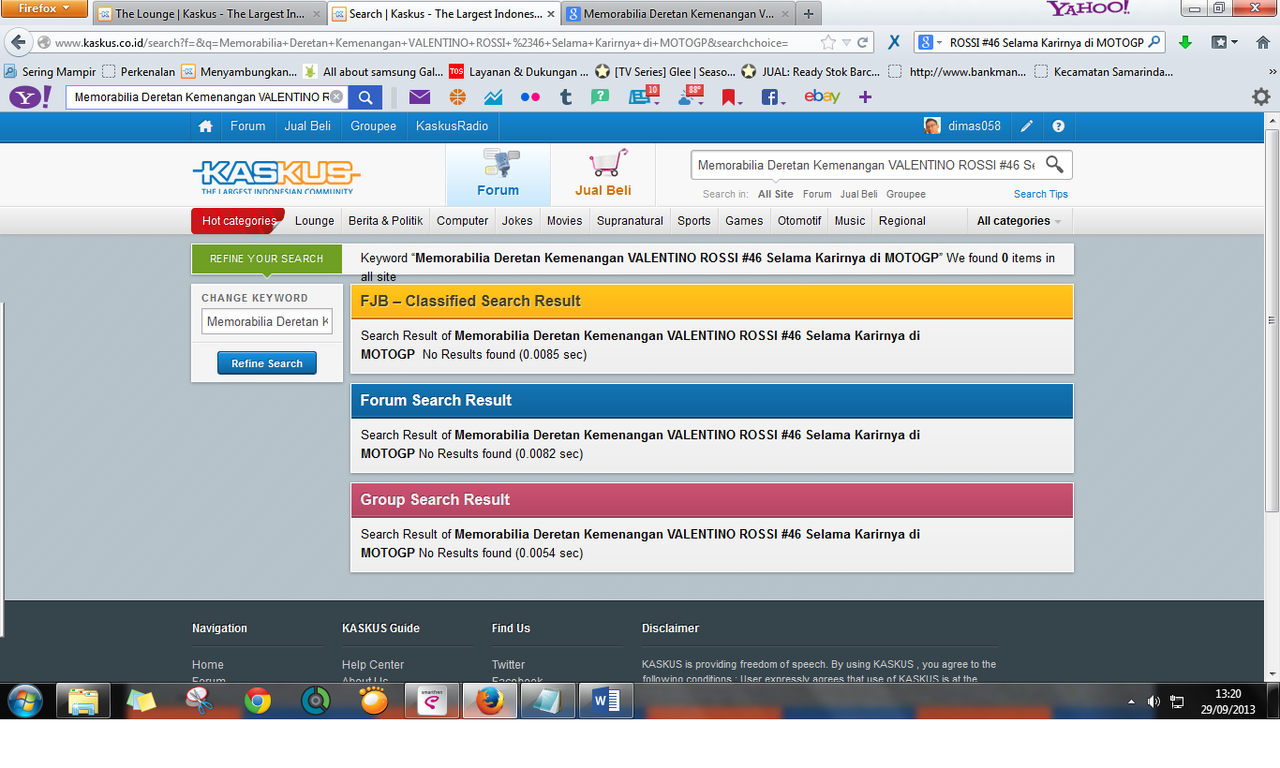
Task: Clear the Yahoo toolbar search text
Action: click(x=336, y=97)
